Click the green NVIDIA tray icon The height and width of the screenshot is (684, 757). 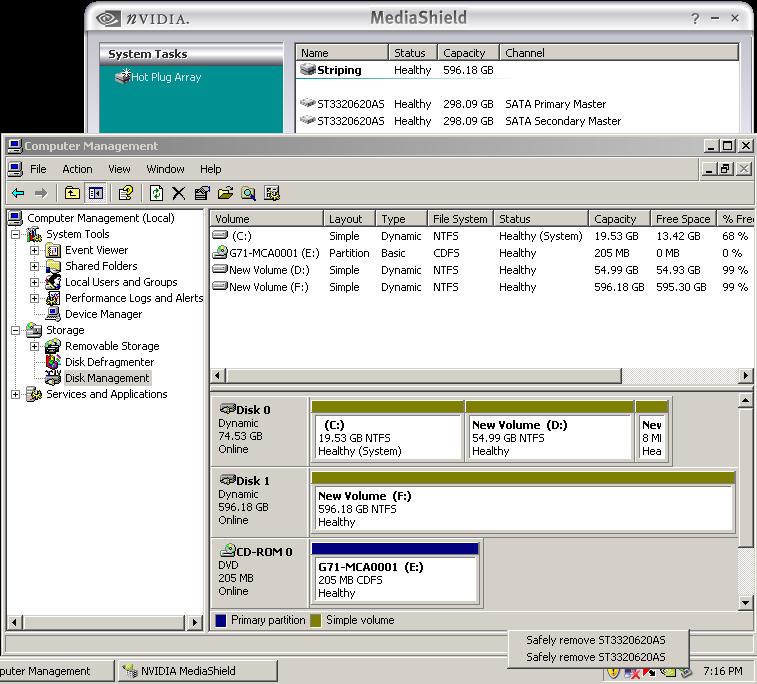[669, 672]
